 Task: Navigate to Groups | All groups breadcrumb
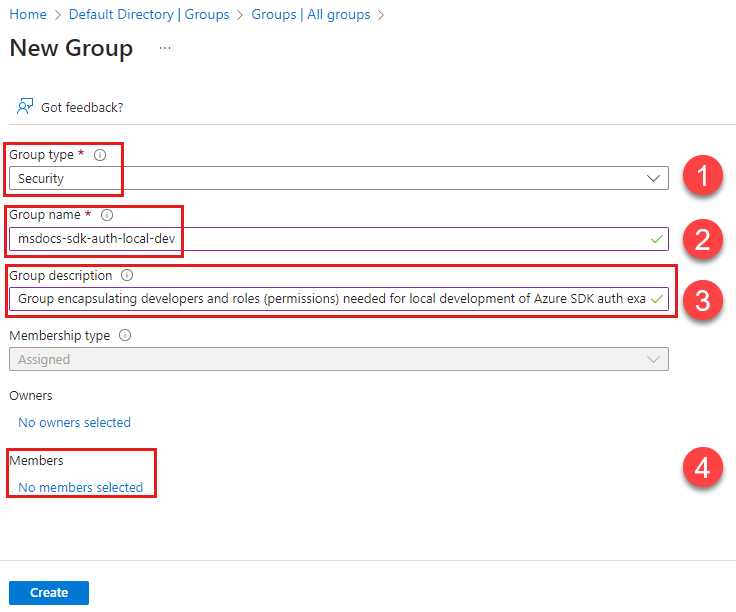click(x=310, y=15)
